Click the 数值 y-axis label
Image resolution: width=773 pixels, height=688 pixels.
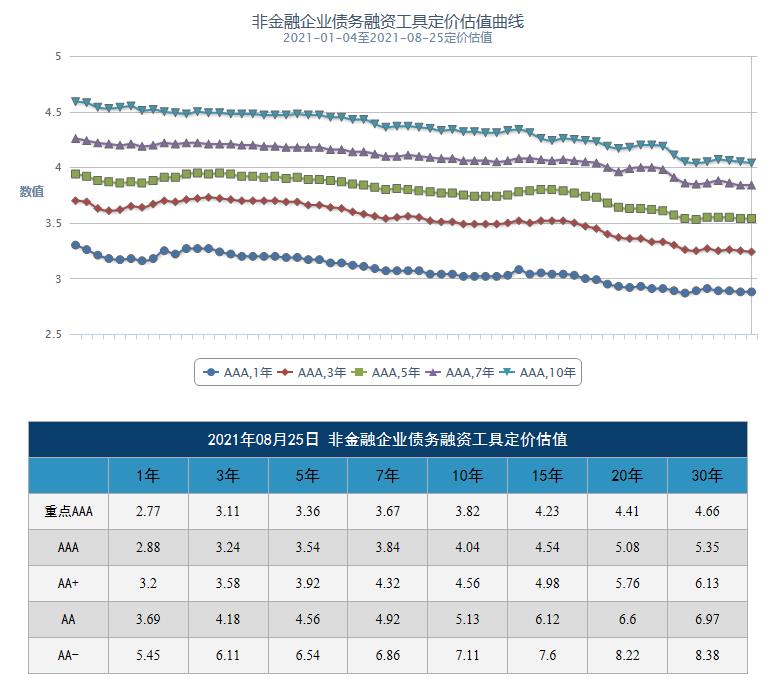click(x=32, y=192)
